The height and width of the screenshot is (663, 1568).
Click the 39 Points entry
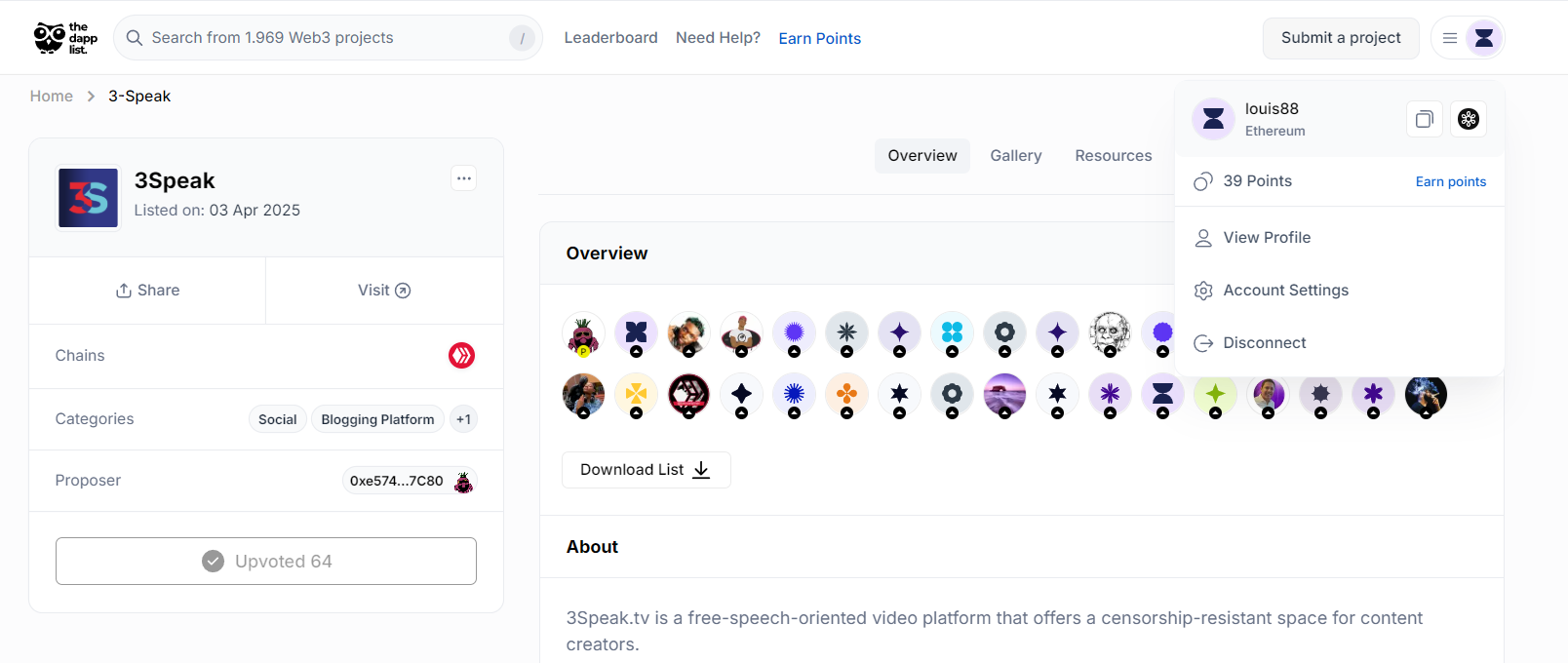(x=1257, y=181)
